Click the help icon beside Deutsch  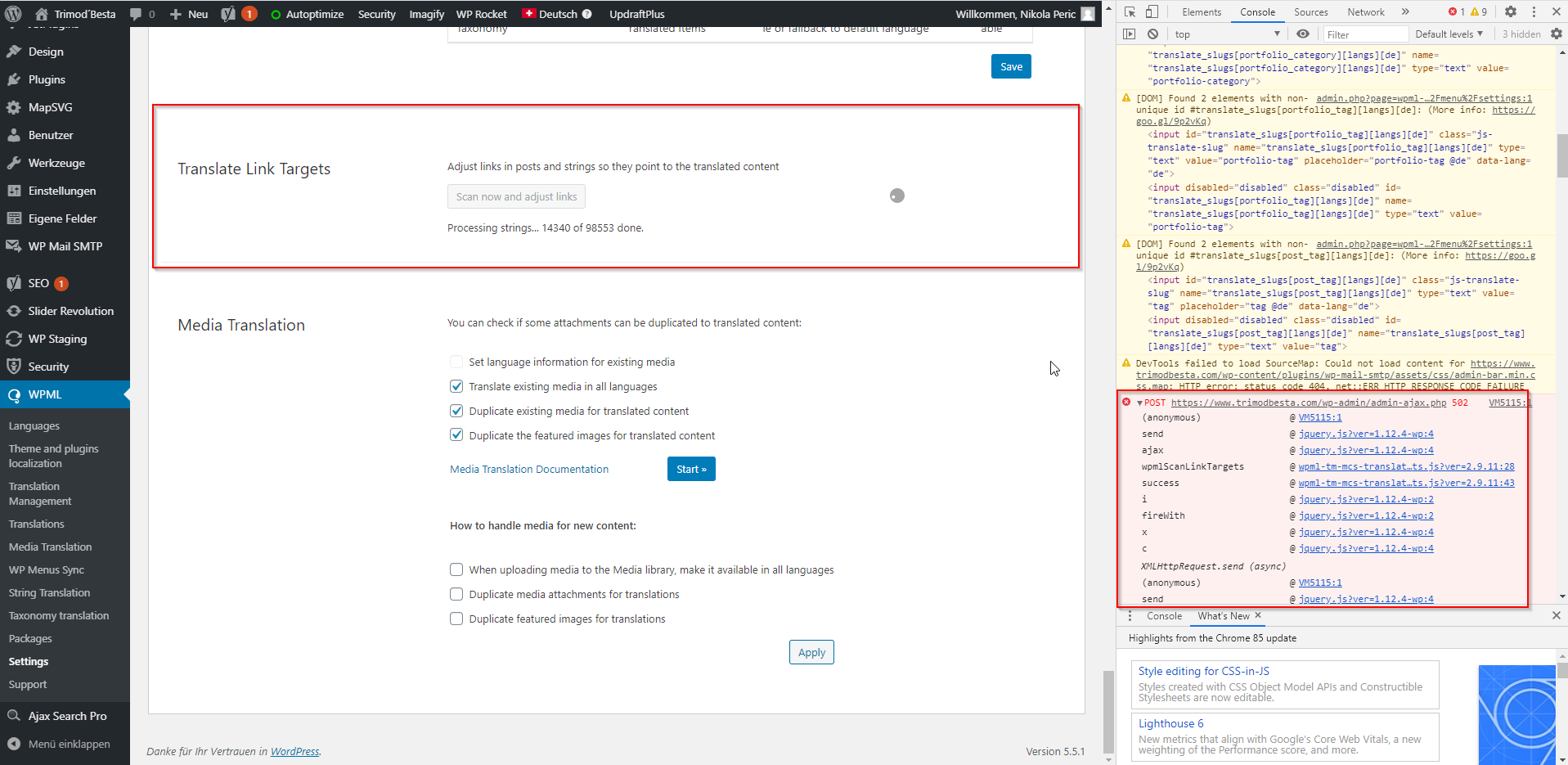[x=586, y=14]
